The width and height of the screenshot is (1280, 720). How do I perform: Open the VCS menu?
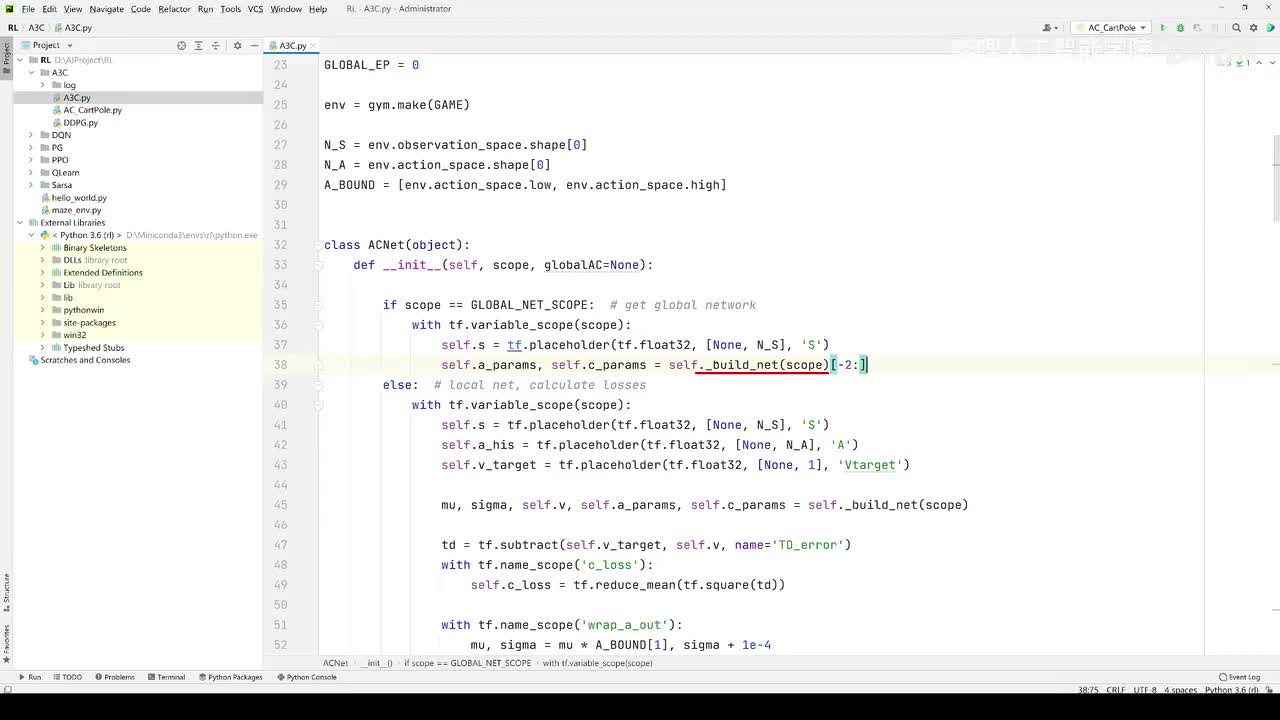point(255,9)
